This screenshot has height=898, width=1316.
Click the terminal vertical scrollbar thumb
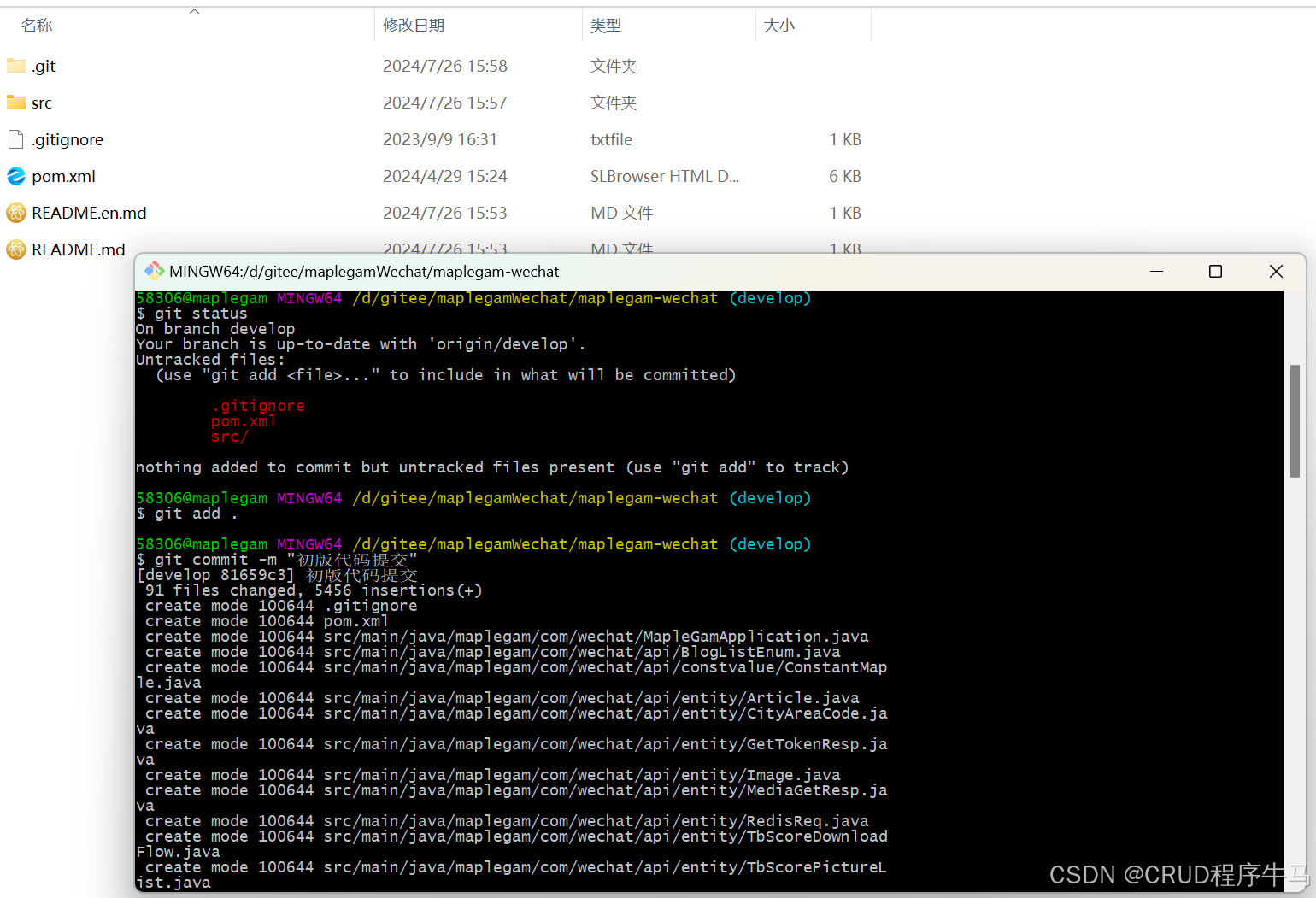coord(1295,420)
